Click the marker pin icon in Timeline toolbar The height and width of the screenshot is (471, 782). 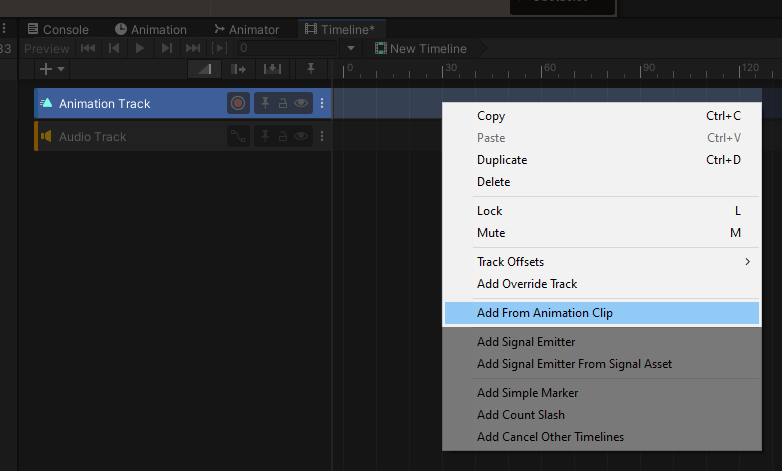pos(311,69)
